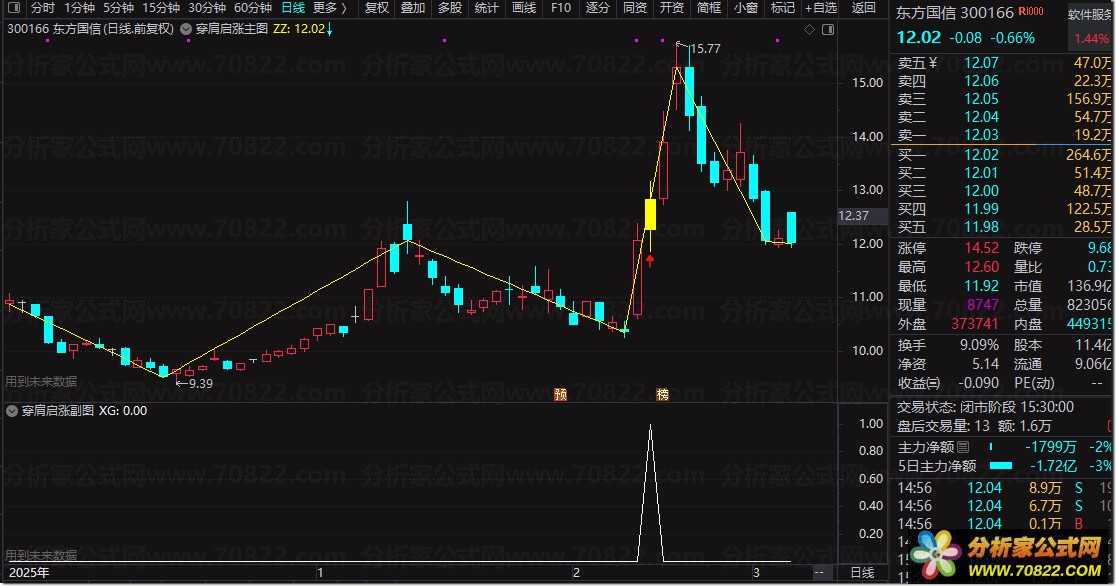Click the 14:56 trade row with 8.9万
This screenshot has width=1118, height=587.
(x=1004, y=488)
